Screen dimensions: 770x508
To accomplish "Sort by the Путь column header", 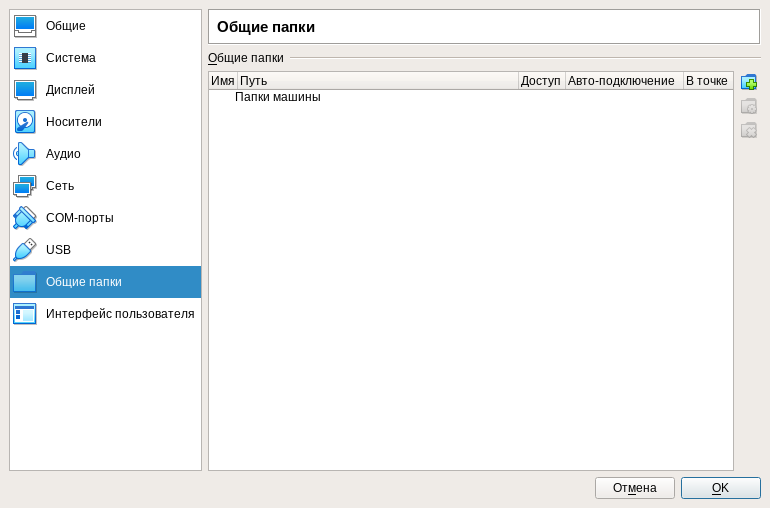I will pyautogui.click(x=378, y=81).
